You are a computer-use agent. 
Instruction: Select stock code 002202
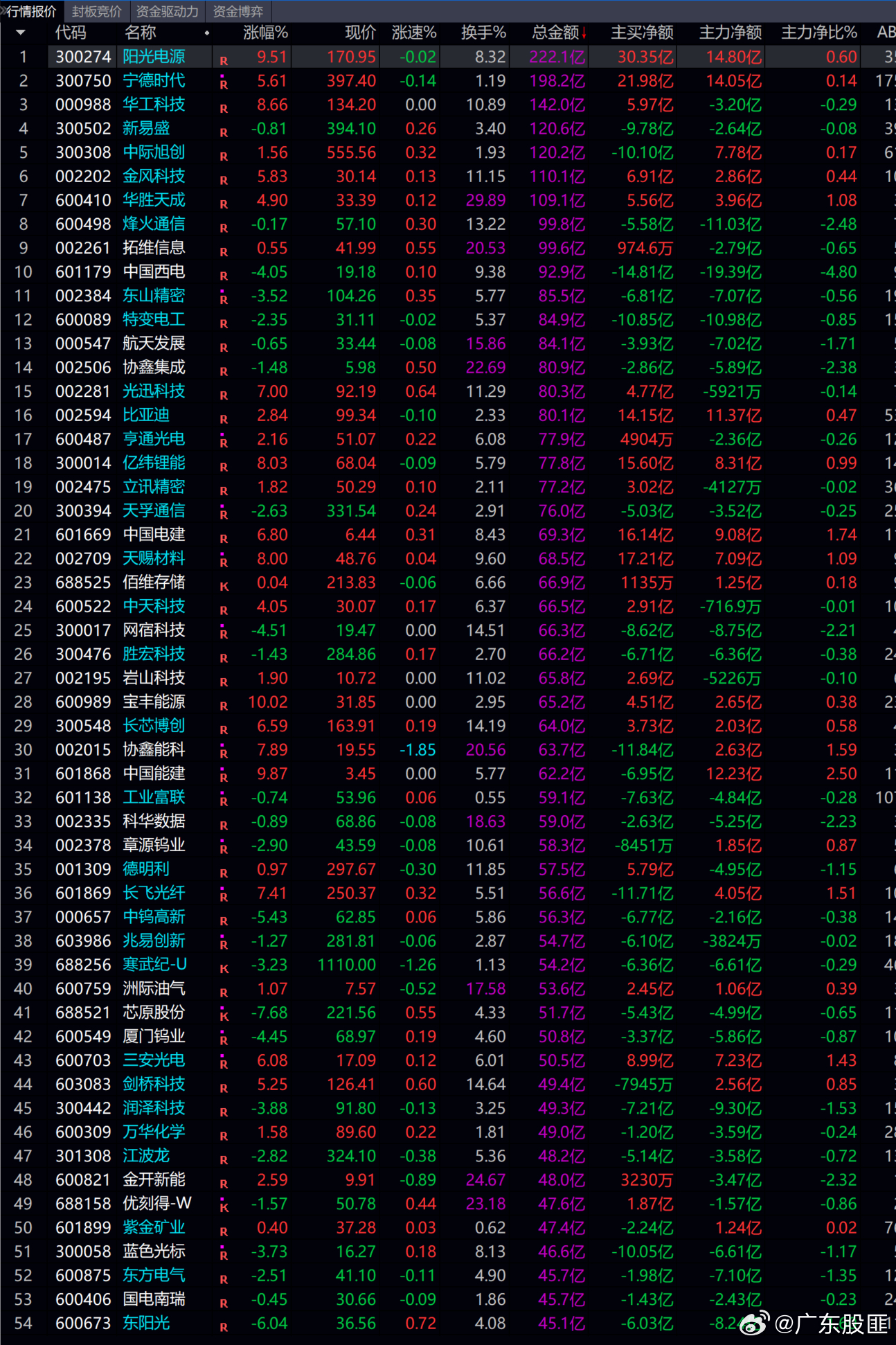coord(83,176)
